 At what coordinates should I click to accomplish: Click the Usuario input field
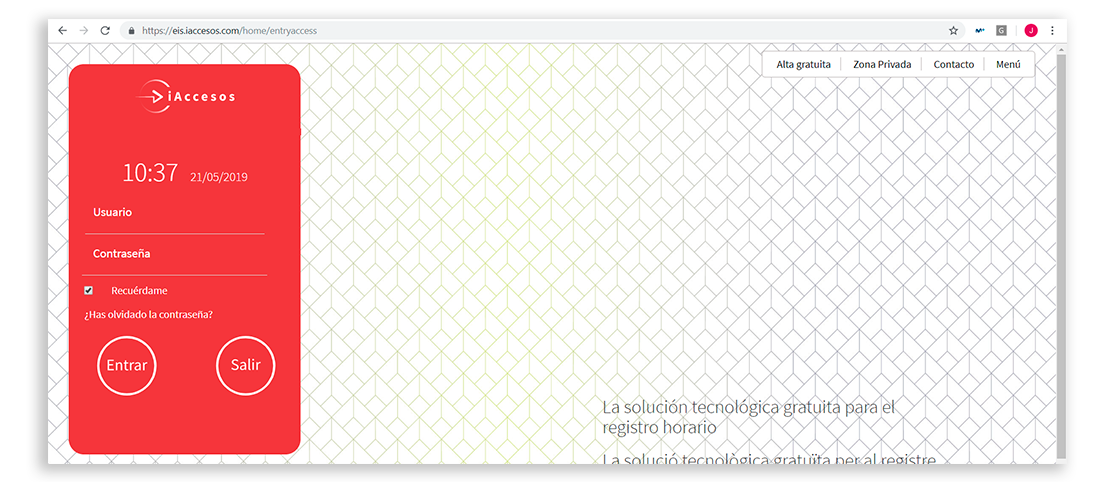coord(175,213)
